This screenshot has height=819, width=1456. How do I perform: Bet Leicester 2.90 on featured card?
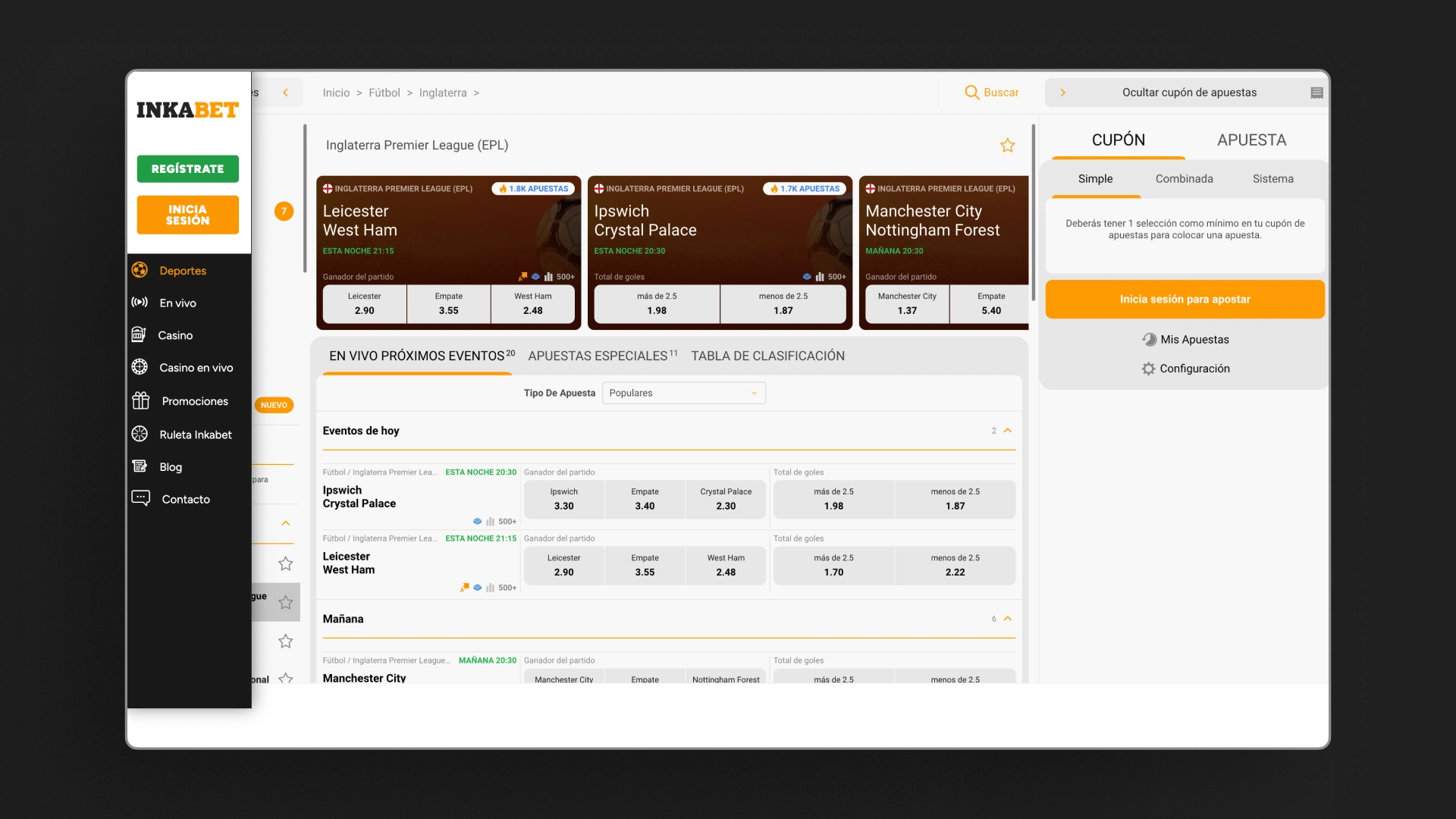pos(365,304)
